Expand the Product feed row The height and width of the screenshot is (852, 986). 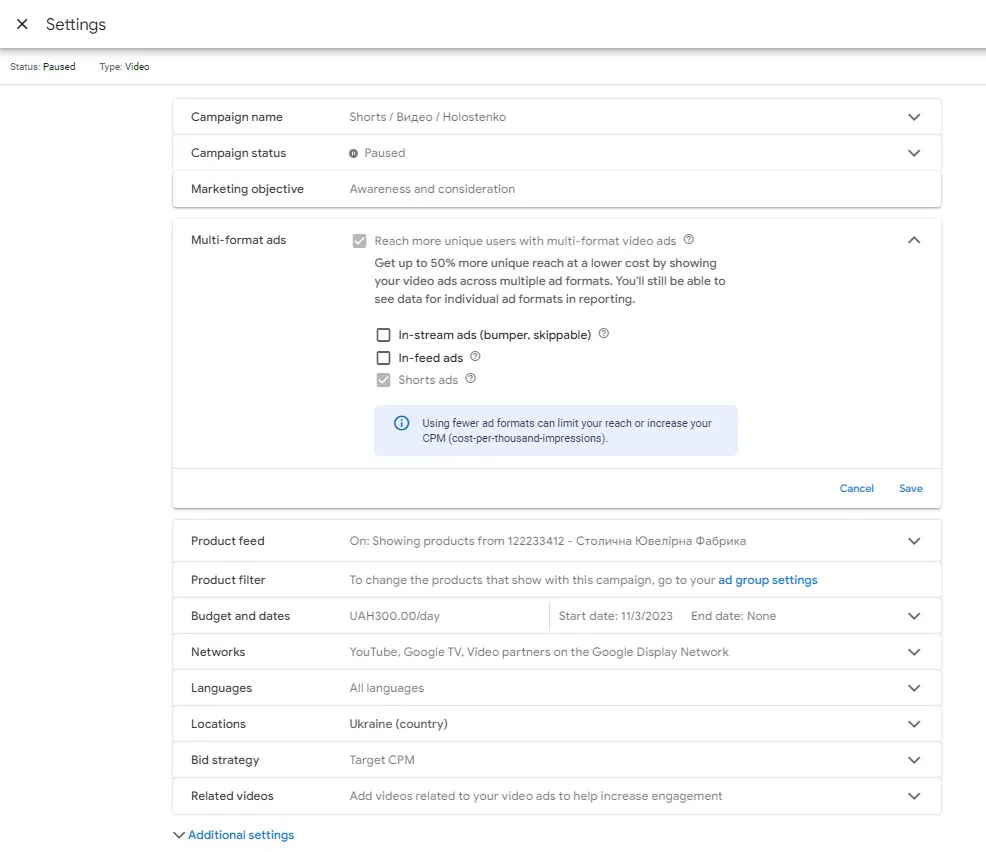pyautogui.click(x=914, y=541)
